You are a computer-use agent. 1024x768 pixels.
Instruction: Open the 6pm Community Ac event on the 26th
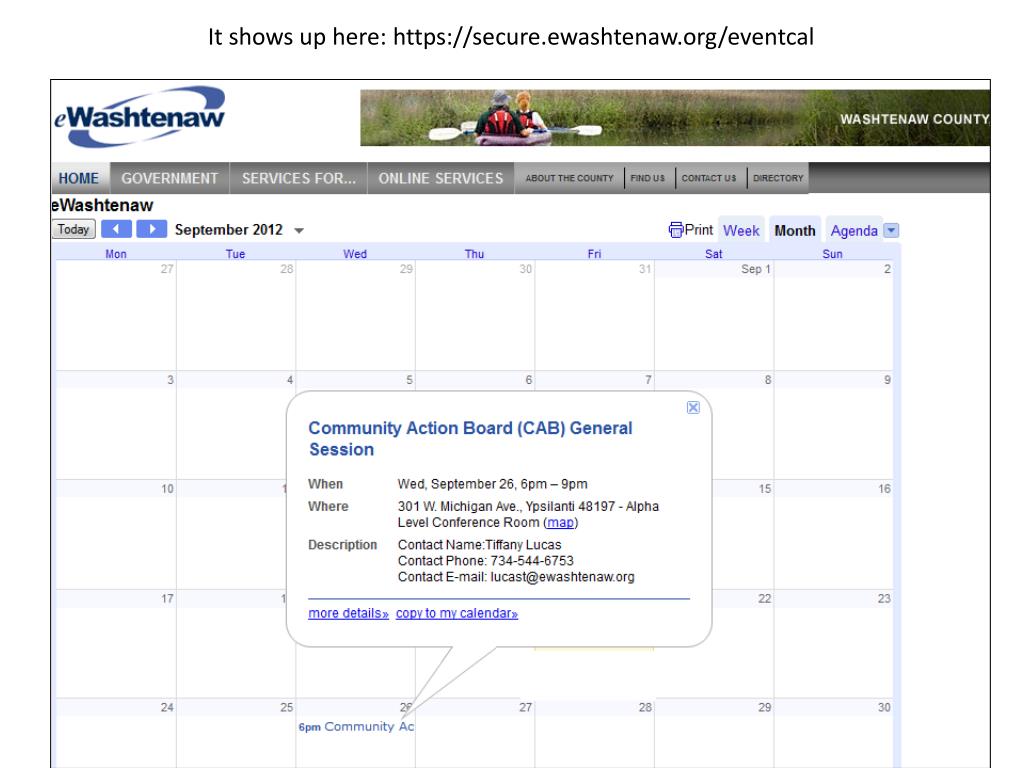click(356, 726)
